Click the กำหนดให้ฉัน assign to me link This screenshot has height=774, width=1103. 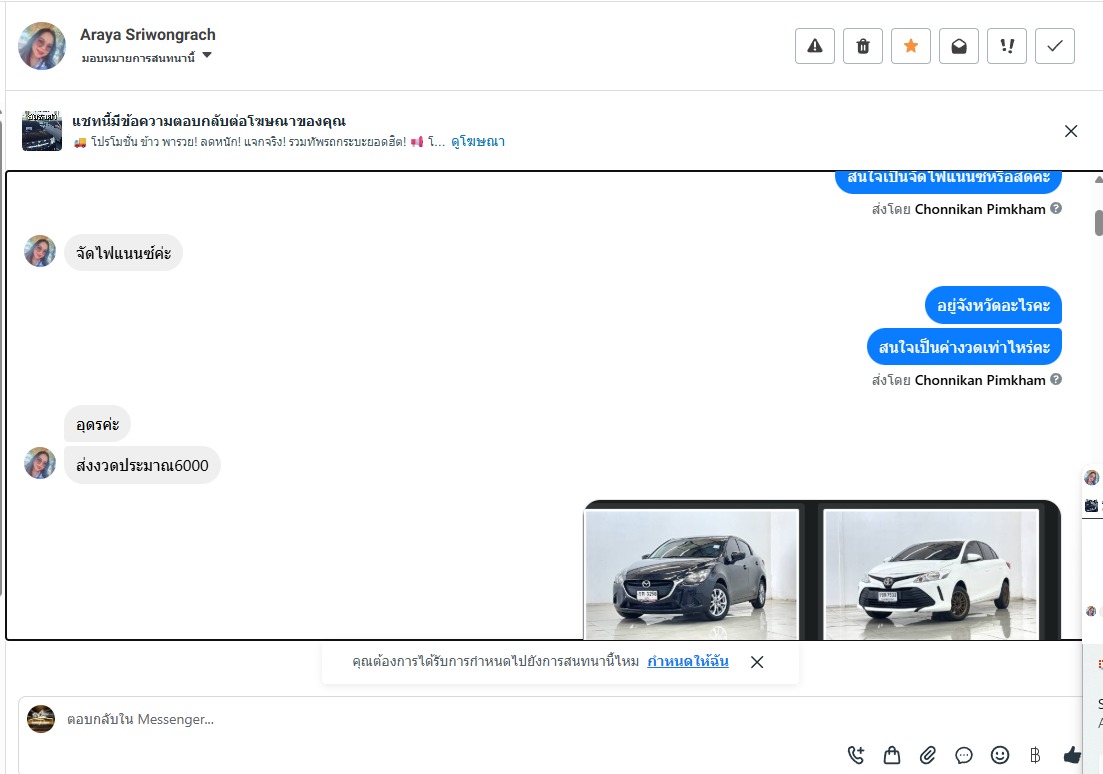[687, 661]
